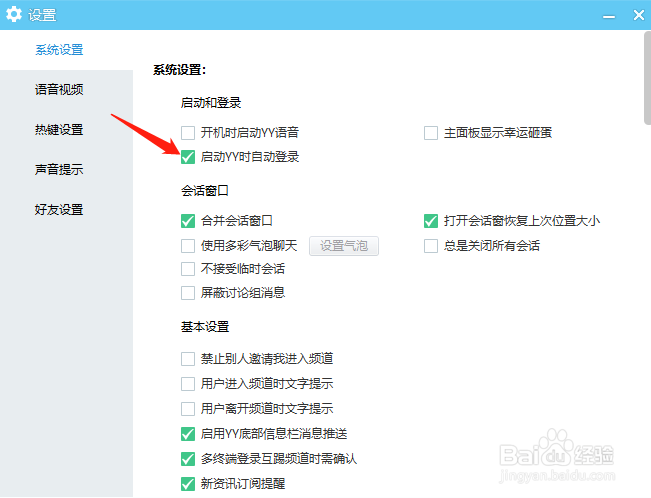
Task: Enable 用户进入频道时文字提示
Action: point(188,384)
